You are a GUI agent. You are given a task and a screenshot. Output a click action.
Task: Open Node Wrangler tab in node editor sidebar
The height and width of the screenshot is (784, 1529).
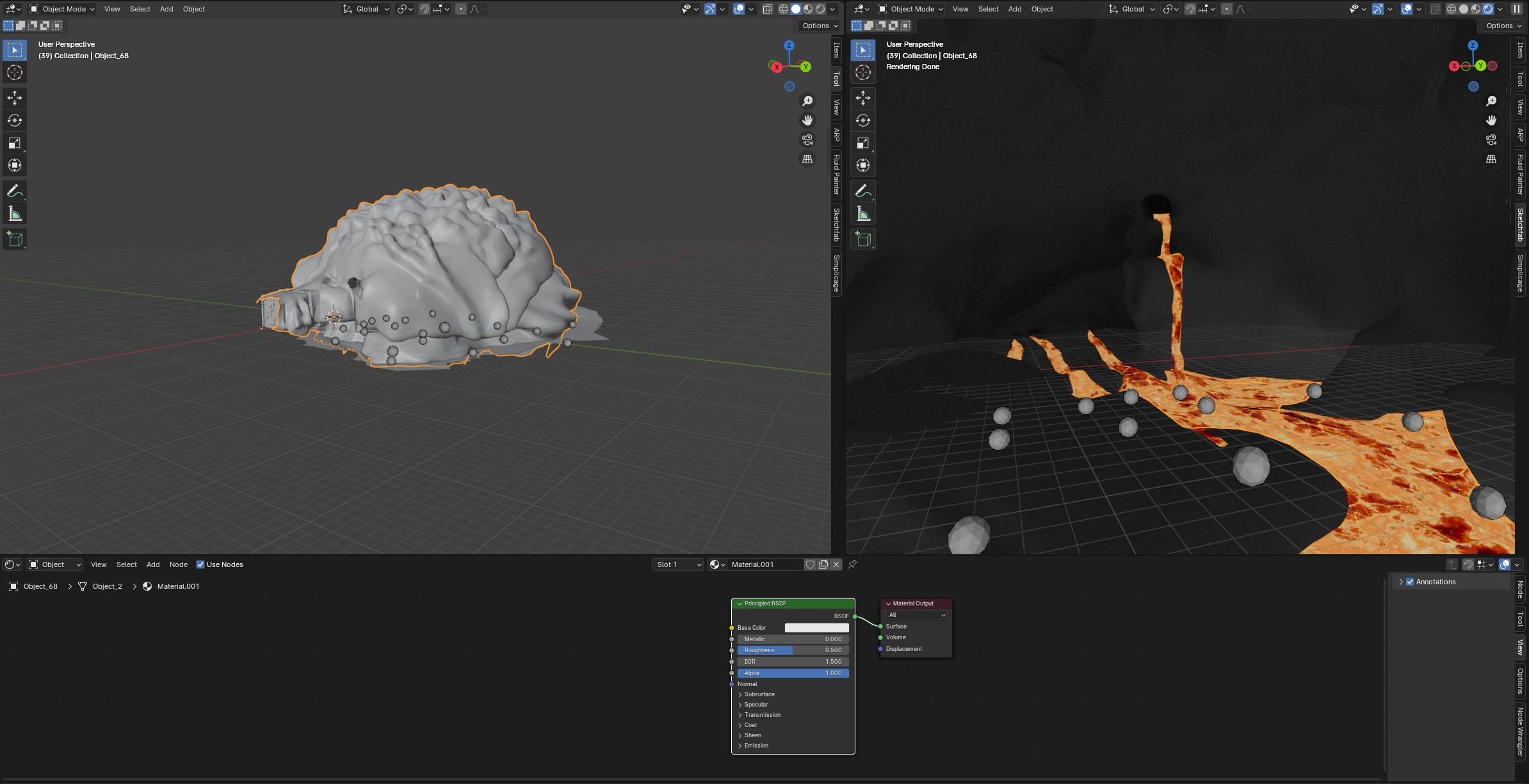point(1521,732)
